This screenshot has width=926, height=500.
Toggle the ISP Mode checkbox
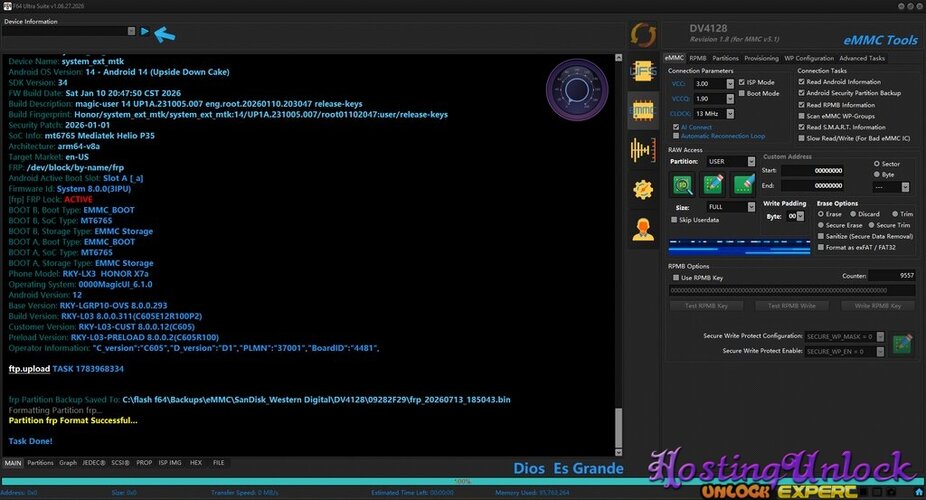click(x=742, y=83)
